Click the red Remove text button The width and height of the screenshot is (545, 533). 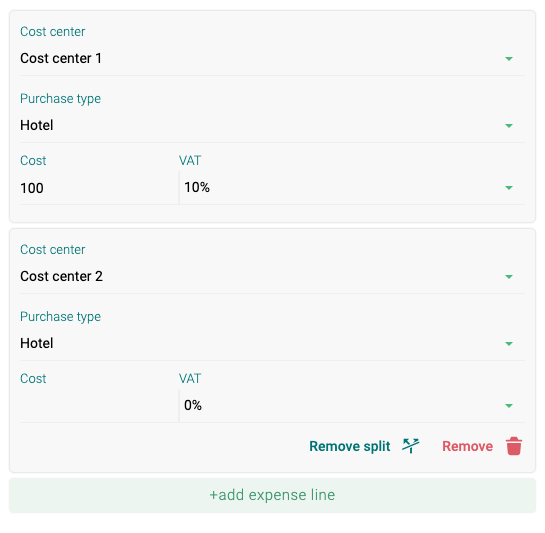tap(467, 446)
